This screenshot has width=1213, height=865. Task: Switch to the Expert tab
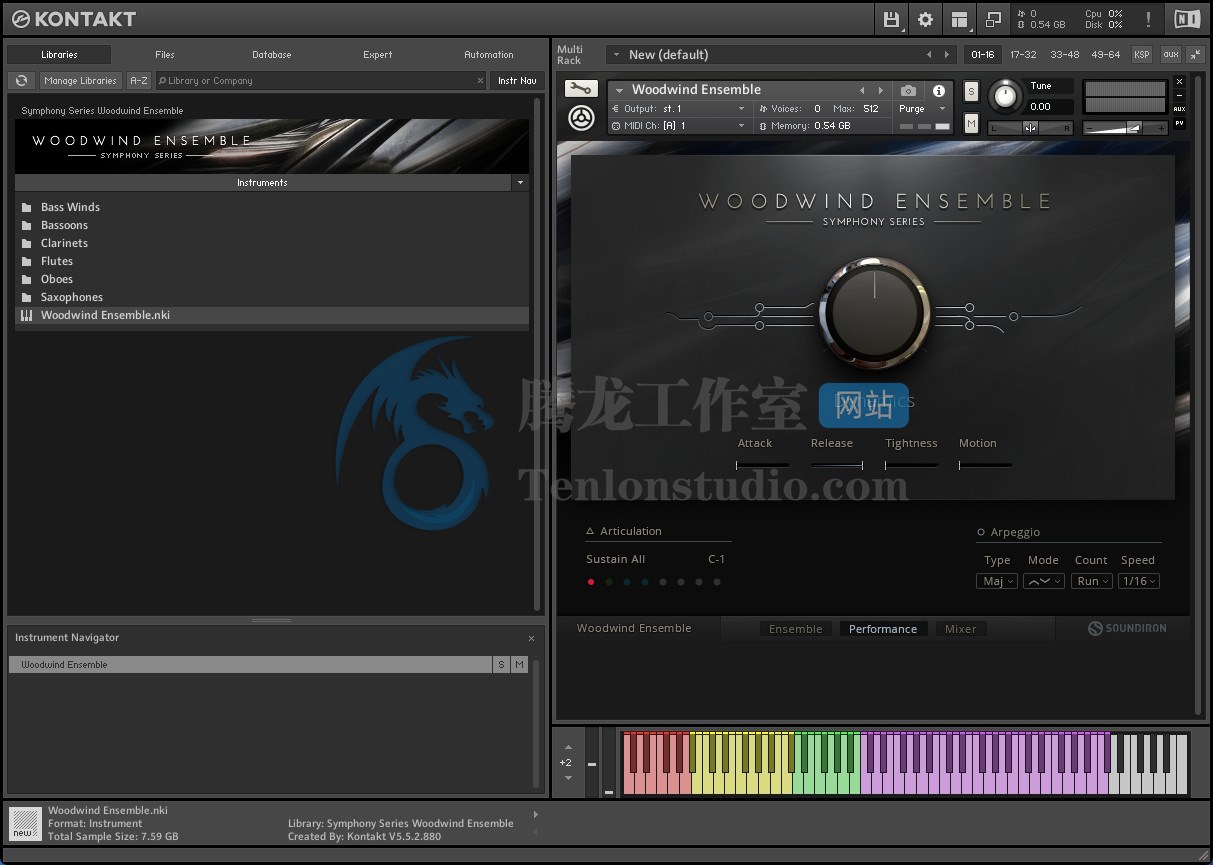[378, 55]
